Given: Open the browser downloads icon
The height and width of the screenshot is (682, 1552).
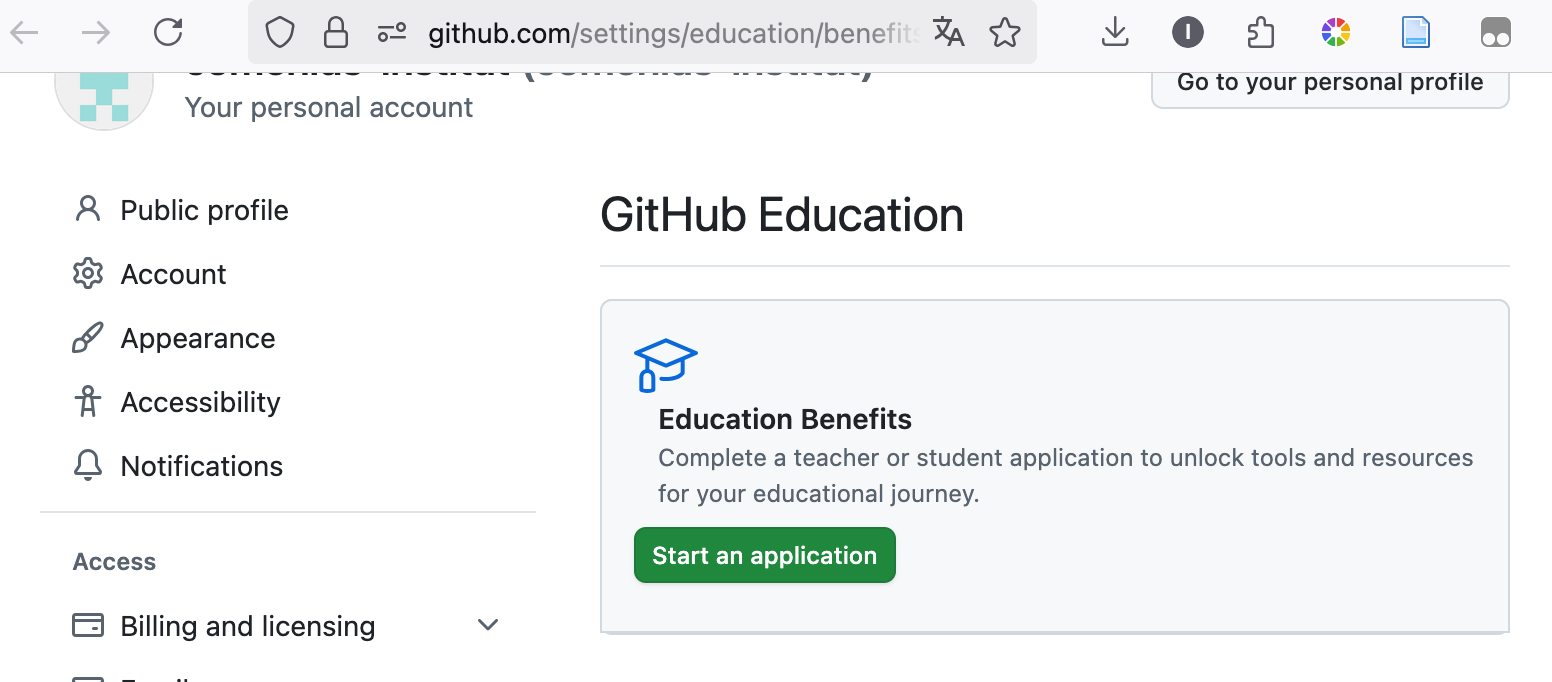Looking at the screenshot, I should (x=1114, y=33).
